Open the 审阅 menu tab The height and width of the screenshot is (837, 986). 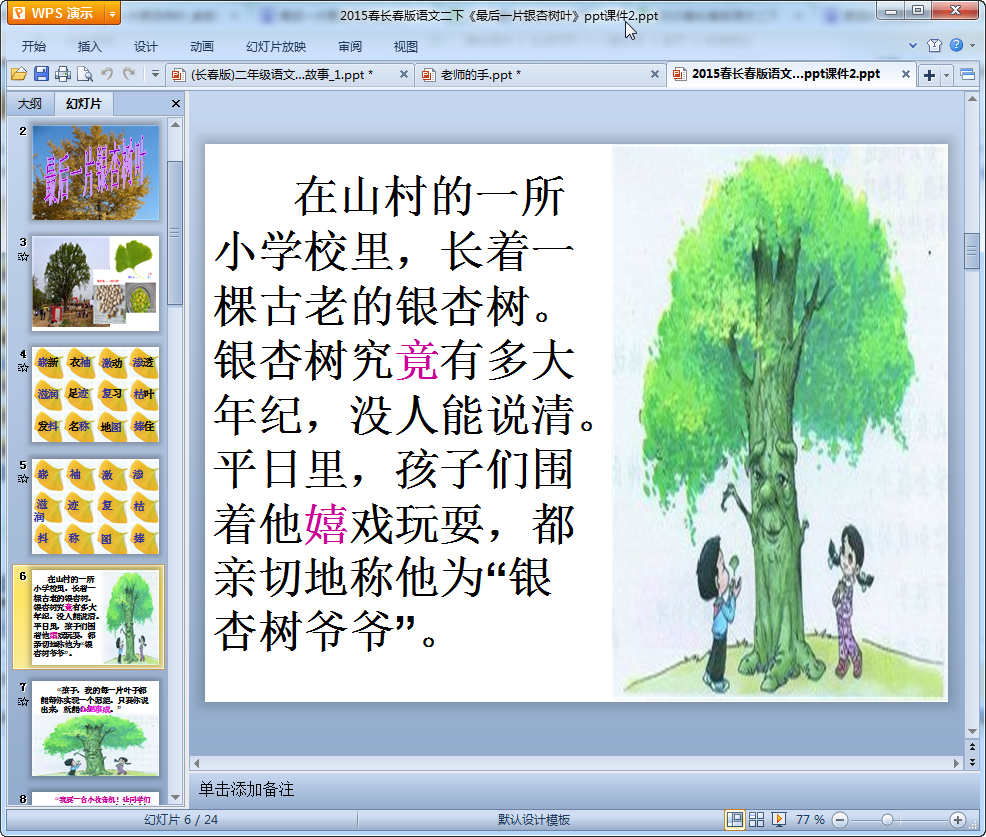tap(350, 47)
